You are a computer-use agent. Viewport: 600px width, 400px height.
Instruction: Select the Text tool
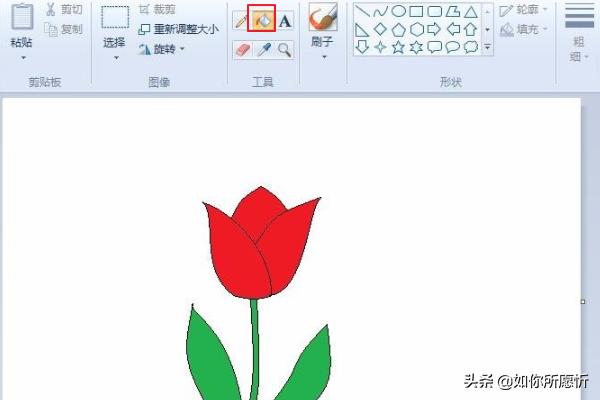point(285,19)
